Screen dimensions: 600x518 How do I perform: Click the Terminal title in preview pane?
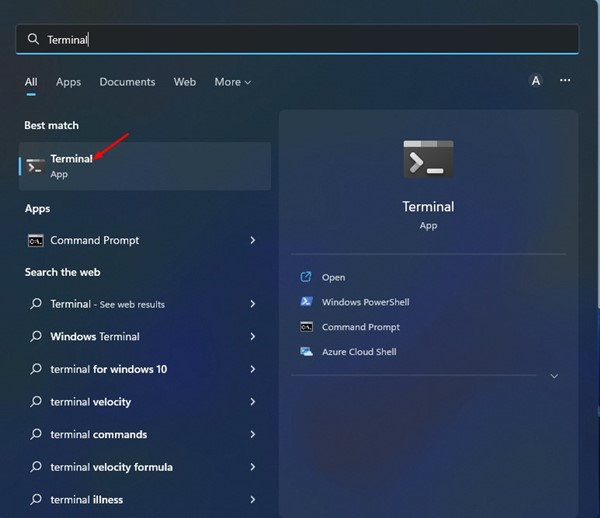pos(428,207)
